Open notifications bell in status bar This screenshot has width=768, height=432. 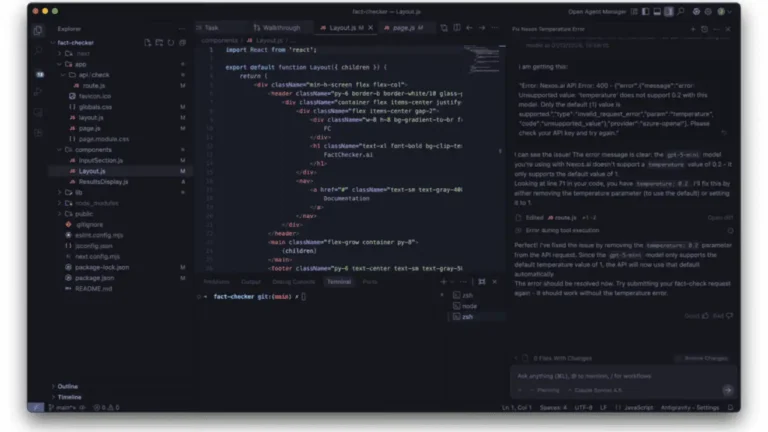click(730, 408)
